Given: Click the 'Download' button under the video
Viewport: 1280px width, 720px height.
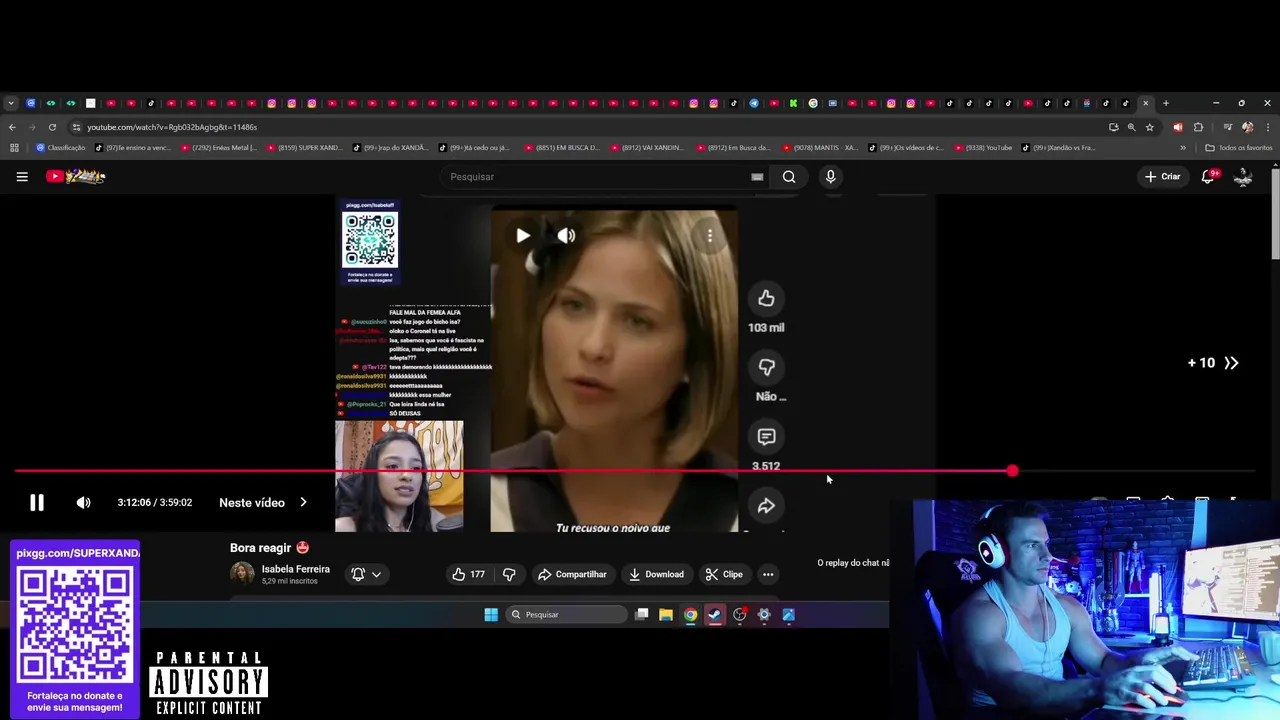Looking at the screenshot, I should pos(656,574).
